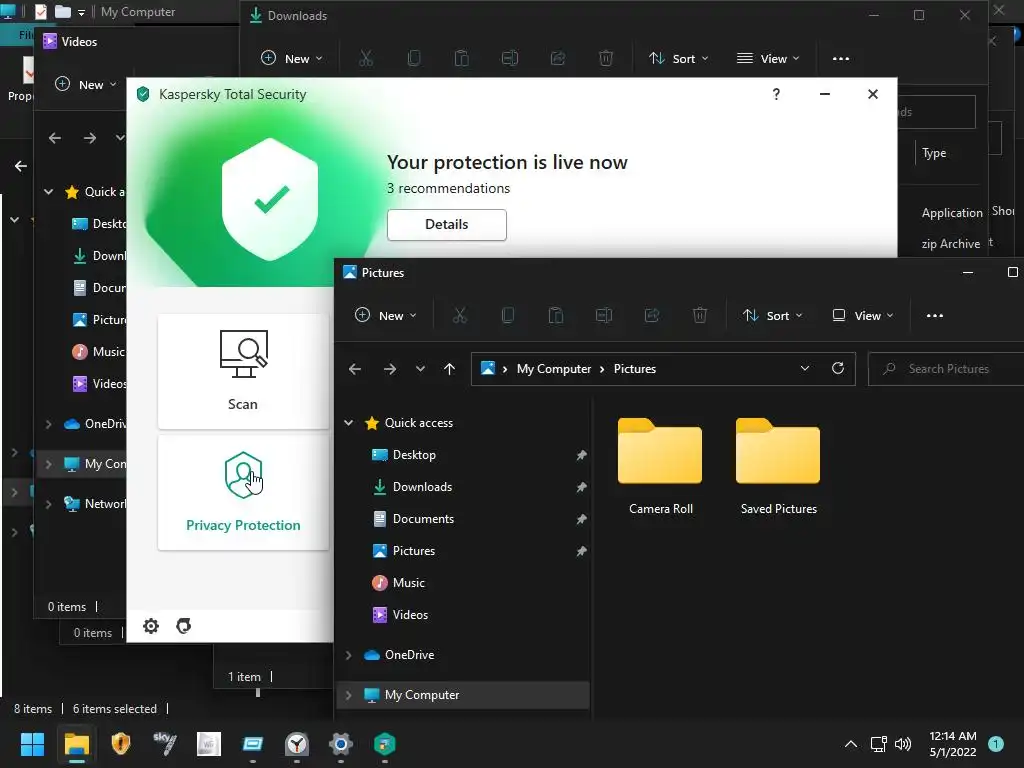Expand Network in Videos window sidebar
This screenshot has height=768, width=1024.
(48, 504)
